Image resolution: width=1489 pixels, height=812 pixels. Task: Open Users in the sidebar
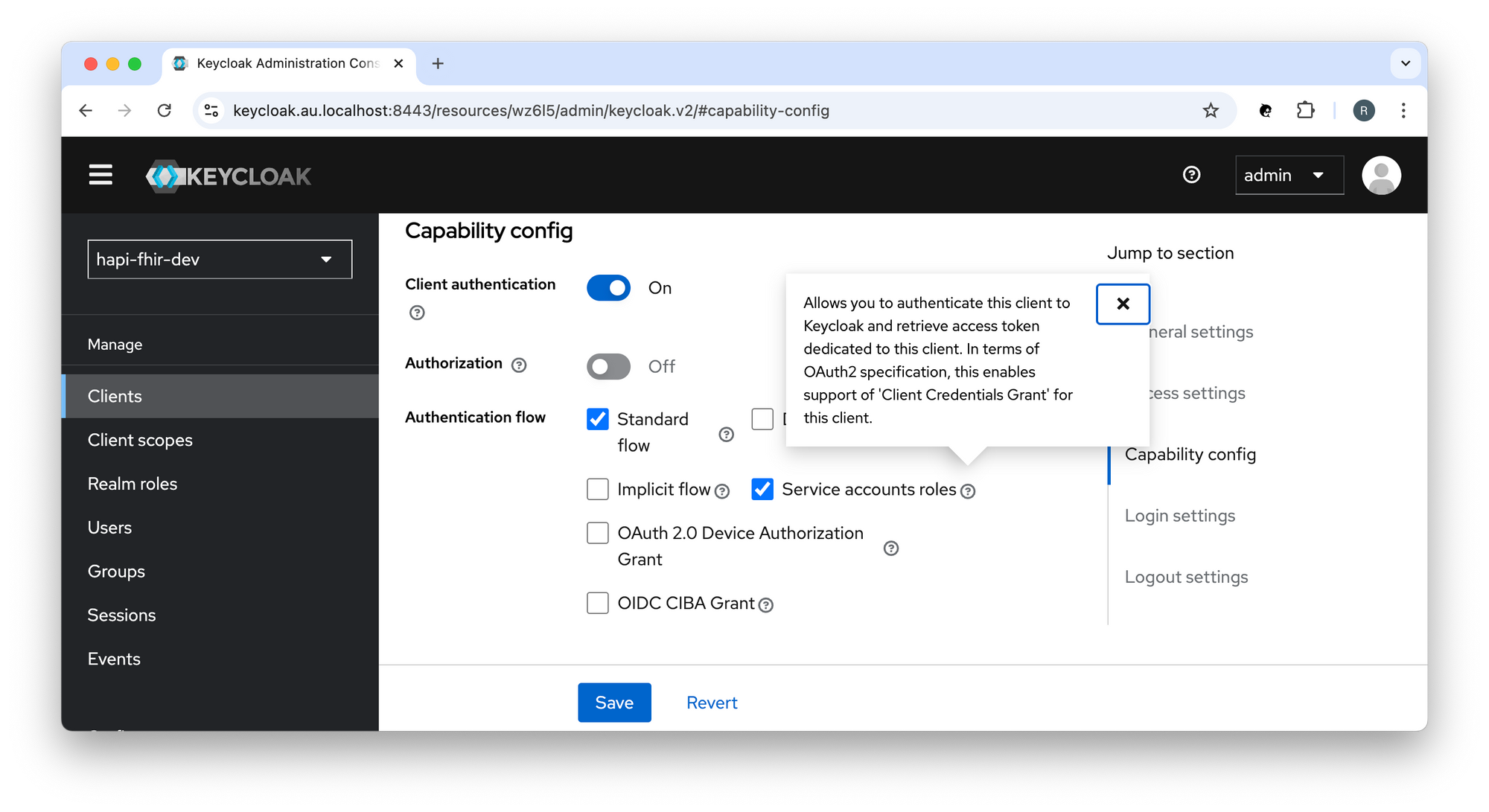220,528
